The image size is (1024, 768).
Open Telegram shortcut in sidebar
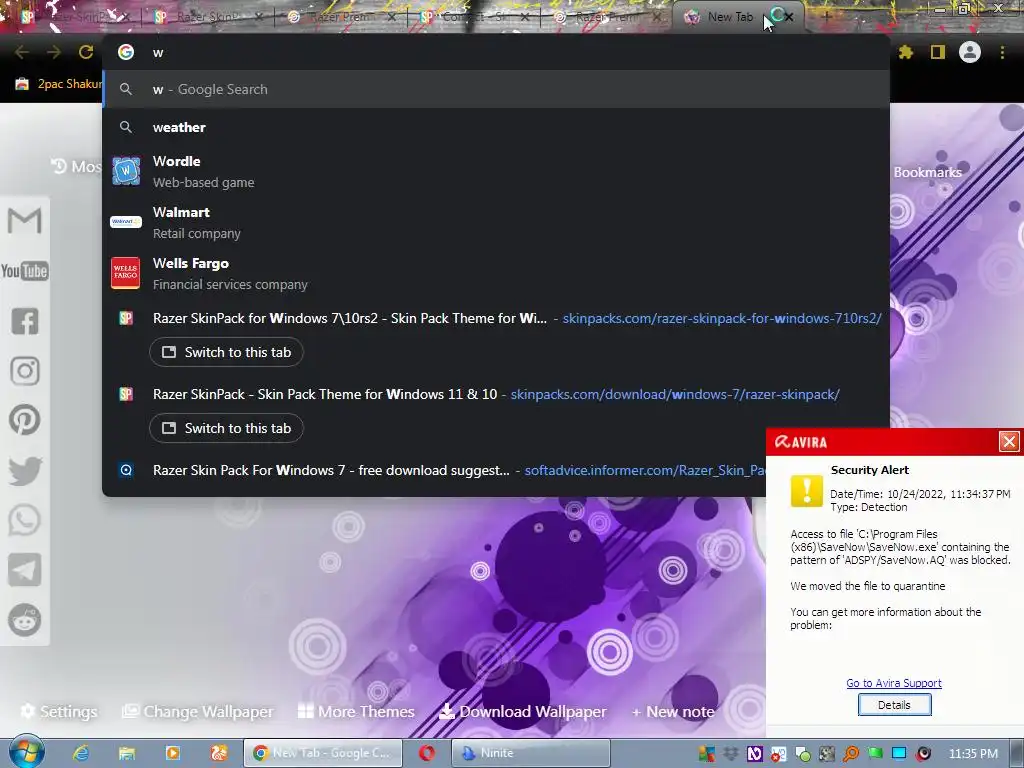coord(25,570)
